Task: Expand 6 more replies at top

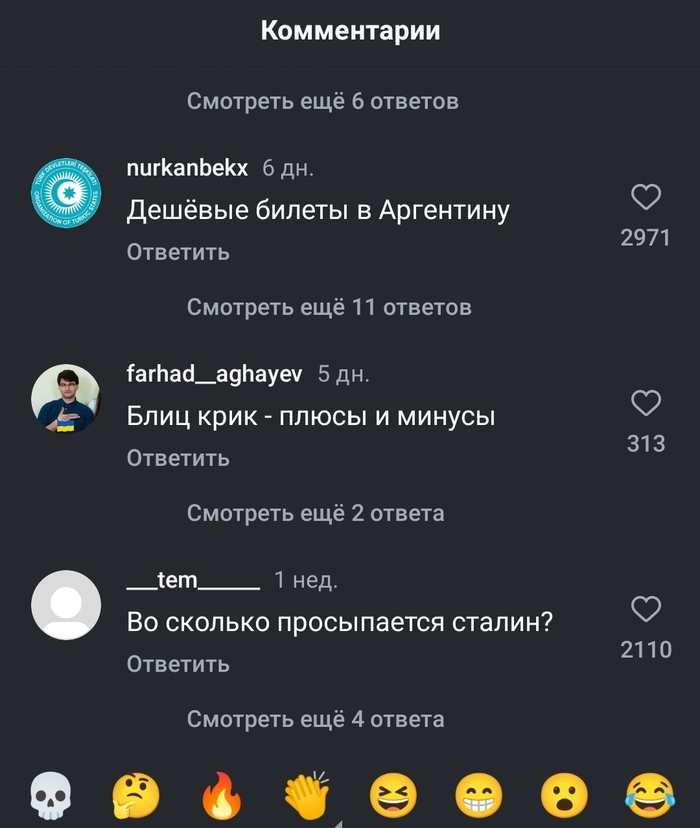Action: pyautogui.click(x=322, y=101)
